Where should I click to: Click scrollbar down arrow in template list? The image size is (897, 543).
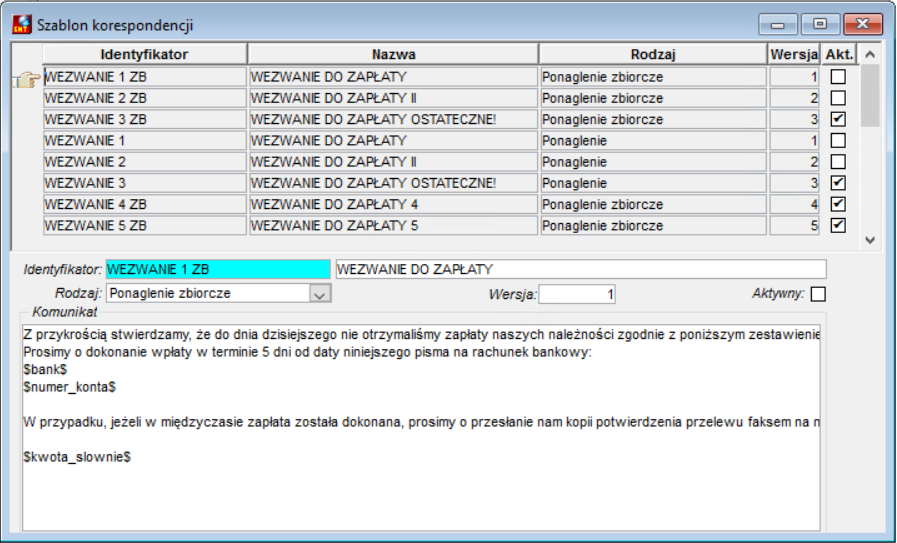(870, 240)
